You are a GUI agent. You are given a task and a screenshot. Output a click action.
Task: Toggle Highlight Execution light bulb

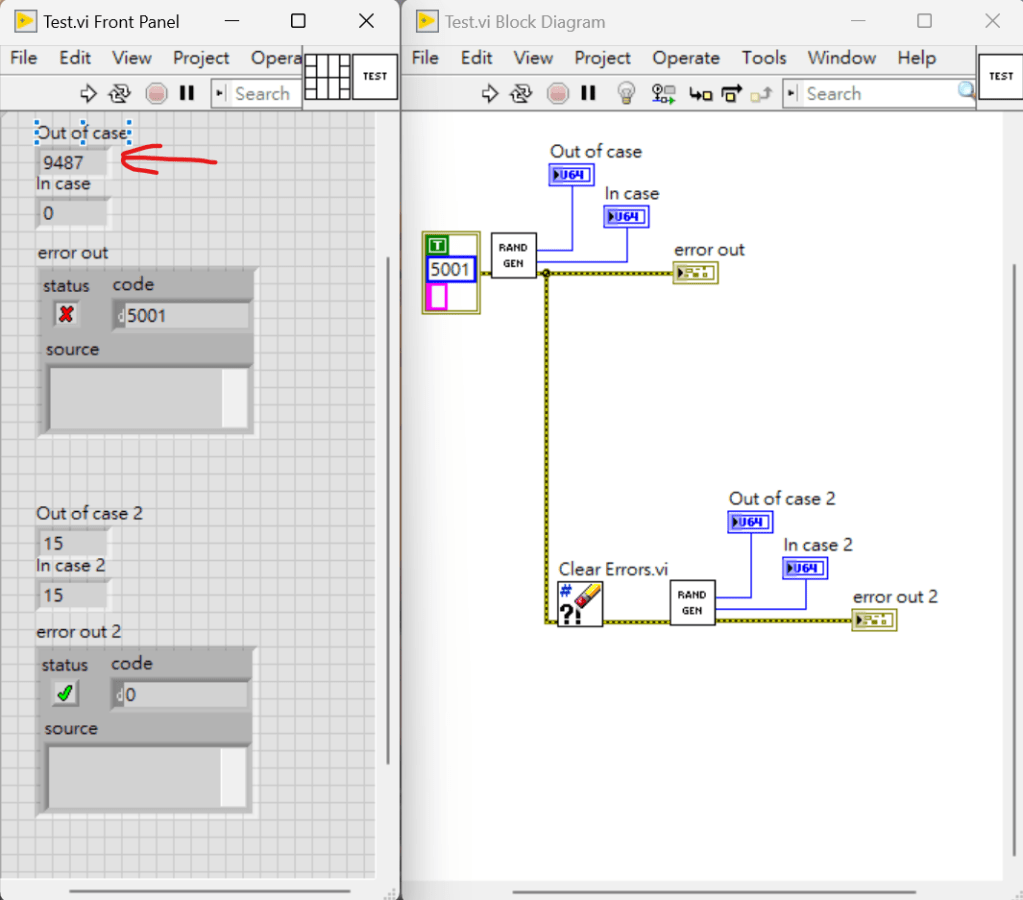626,94
